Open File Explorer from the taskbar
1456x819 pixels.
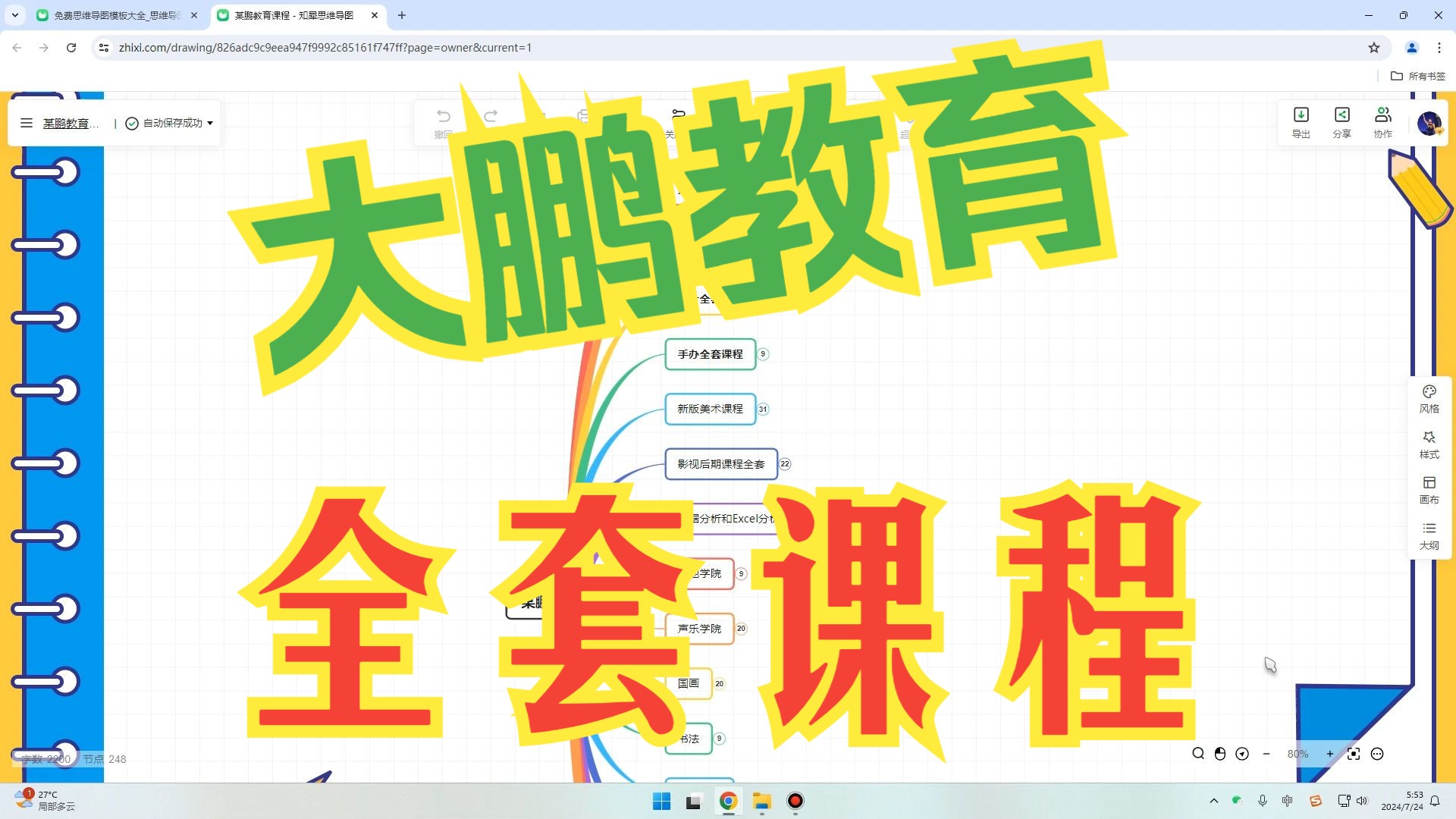pyautogui.click(x=762, y=802)
